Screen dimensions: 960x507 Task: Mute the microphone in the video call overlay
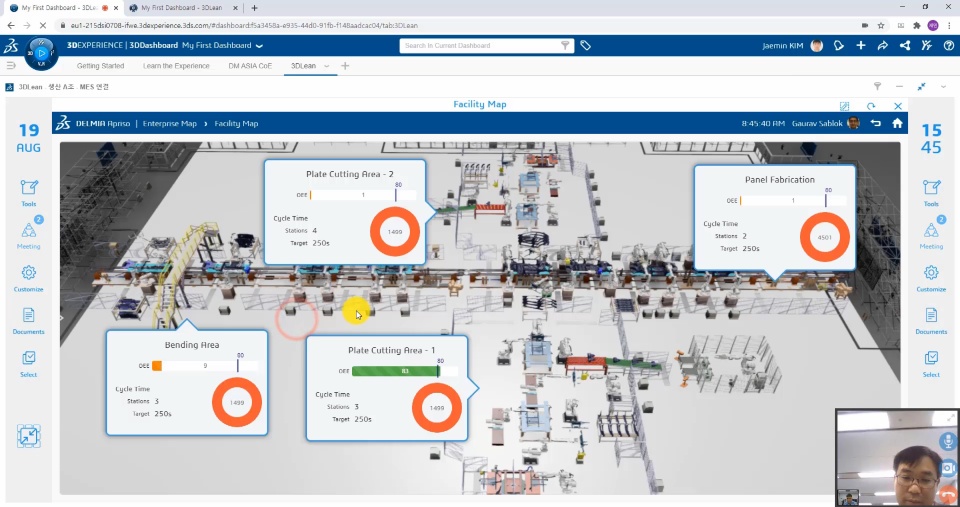[x=948, y=441]
